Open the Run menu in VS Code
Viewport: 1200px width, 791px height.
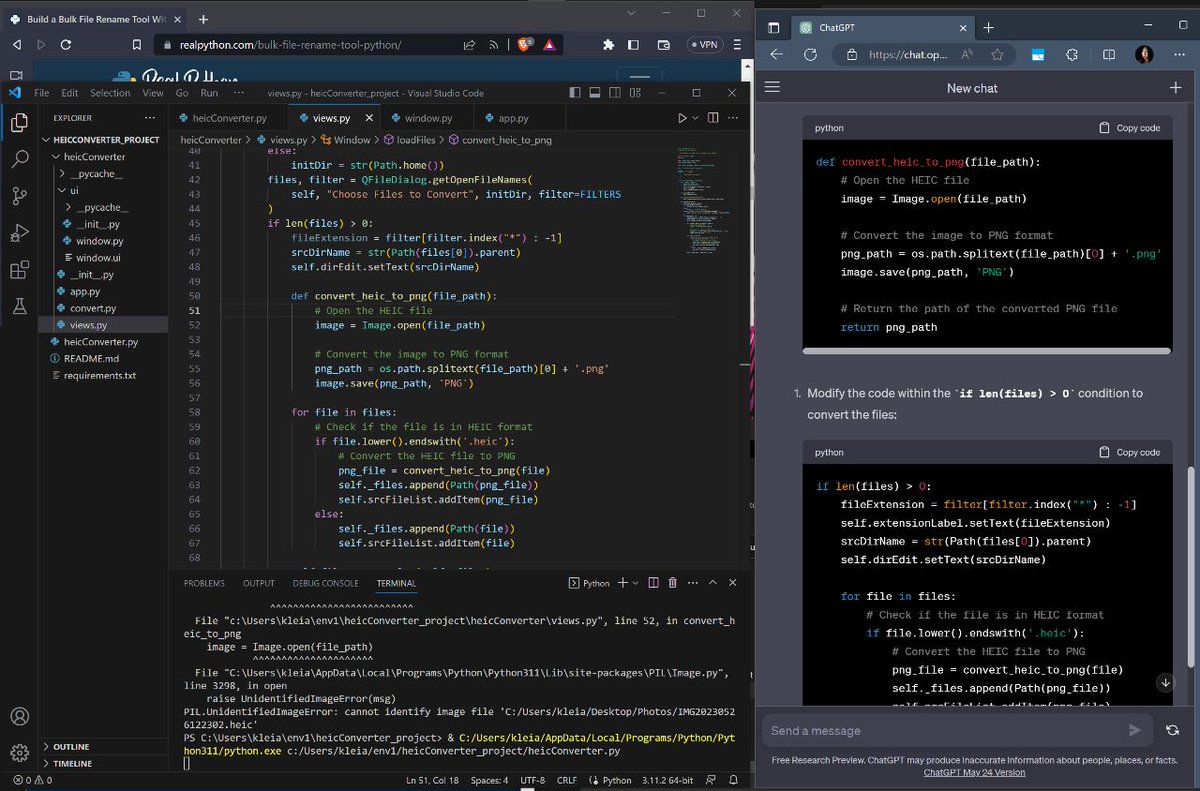coord(209,93)
